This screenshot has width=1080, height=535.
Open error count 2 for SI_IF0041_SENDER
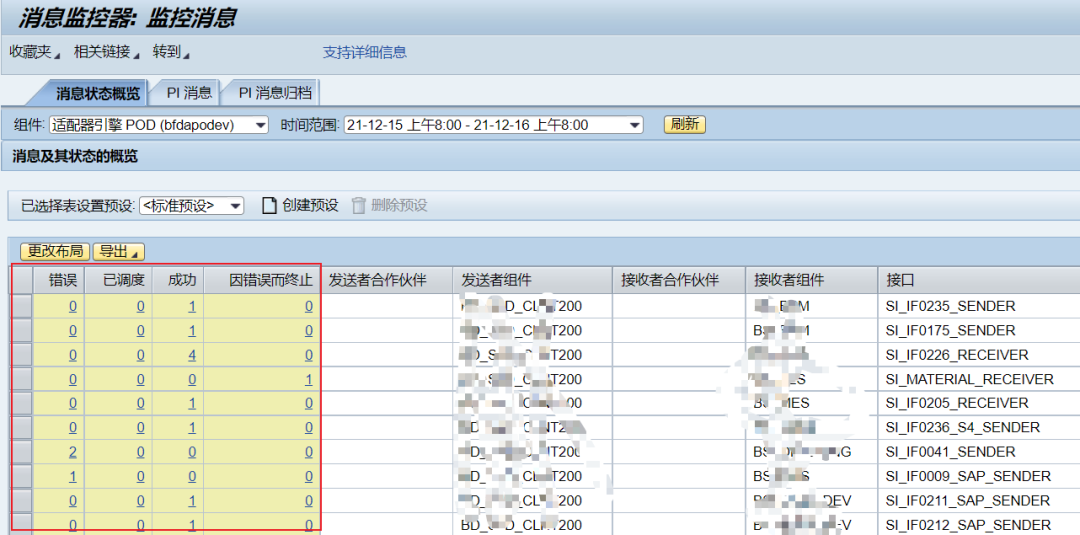72,452
